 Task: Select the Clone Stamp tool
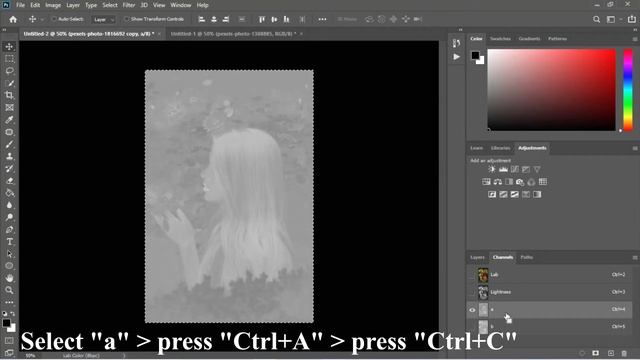[9, 156]
